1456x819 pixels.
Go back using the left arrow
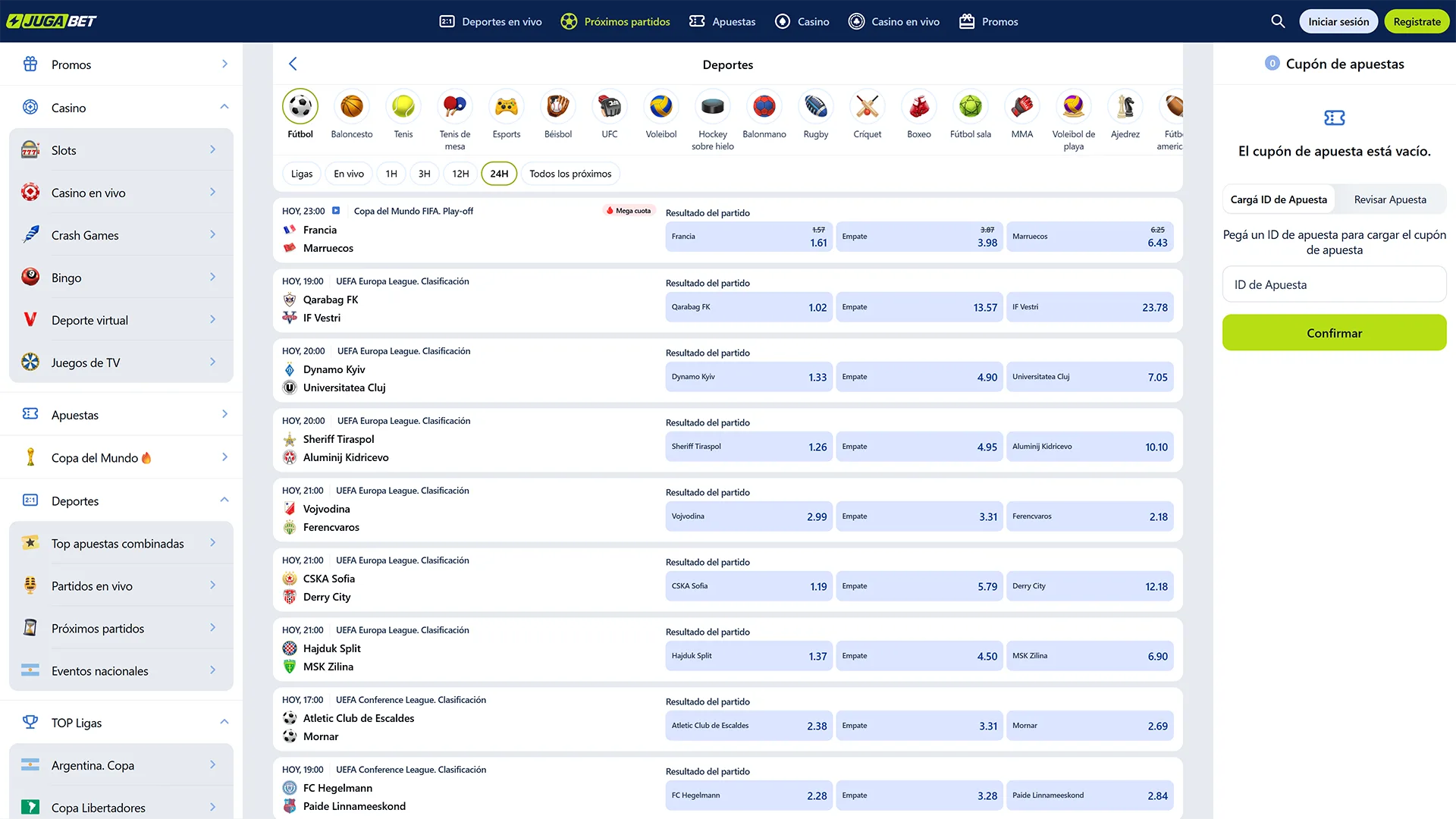click(293, 64)
